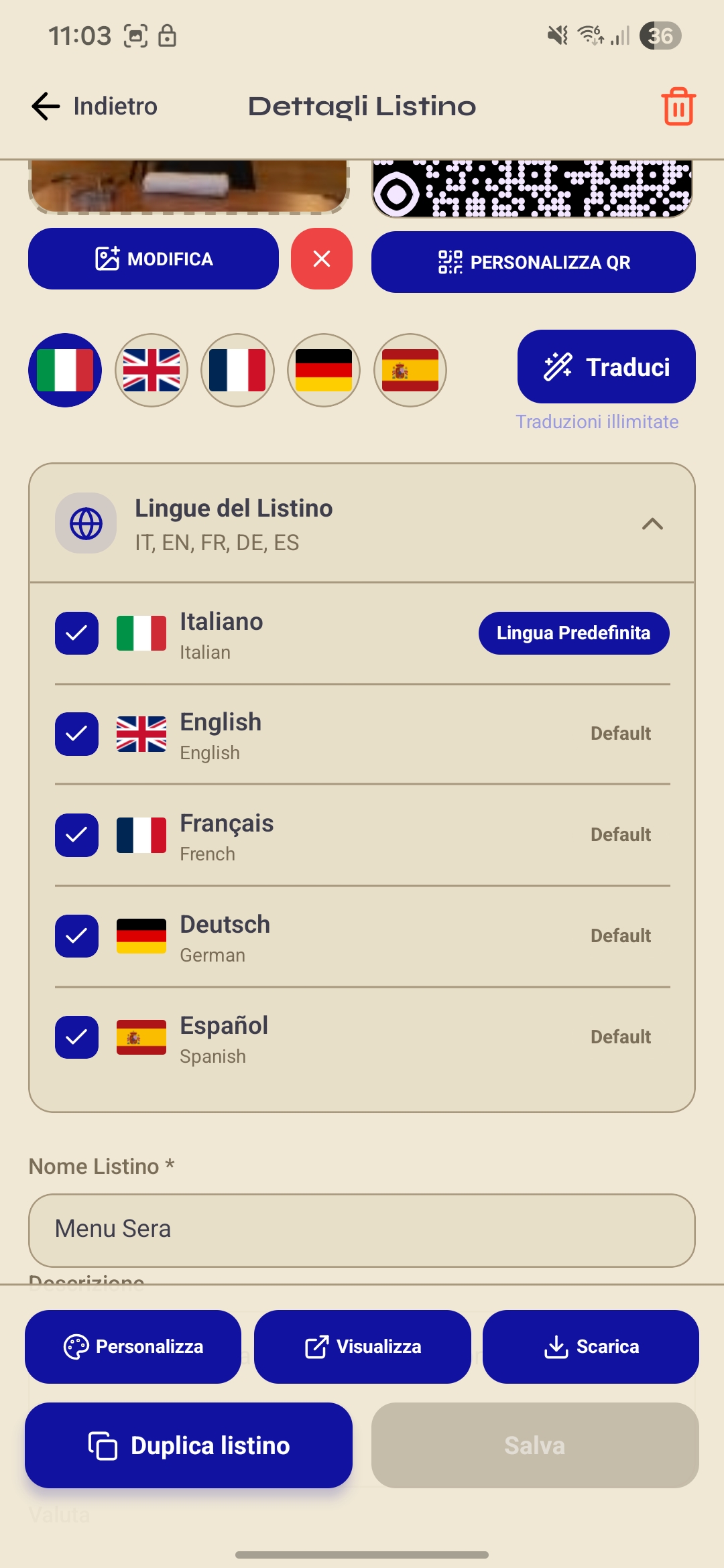Image resolution: width=724 pixels, height=1568 pixels.
Task: Open the Default dropdown for Français
Action: click(620, 834)
